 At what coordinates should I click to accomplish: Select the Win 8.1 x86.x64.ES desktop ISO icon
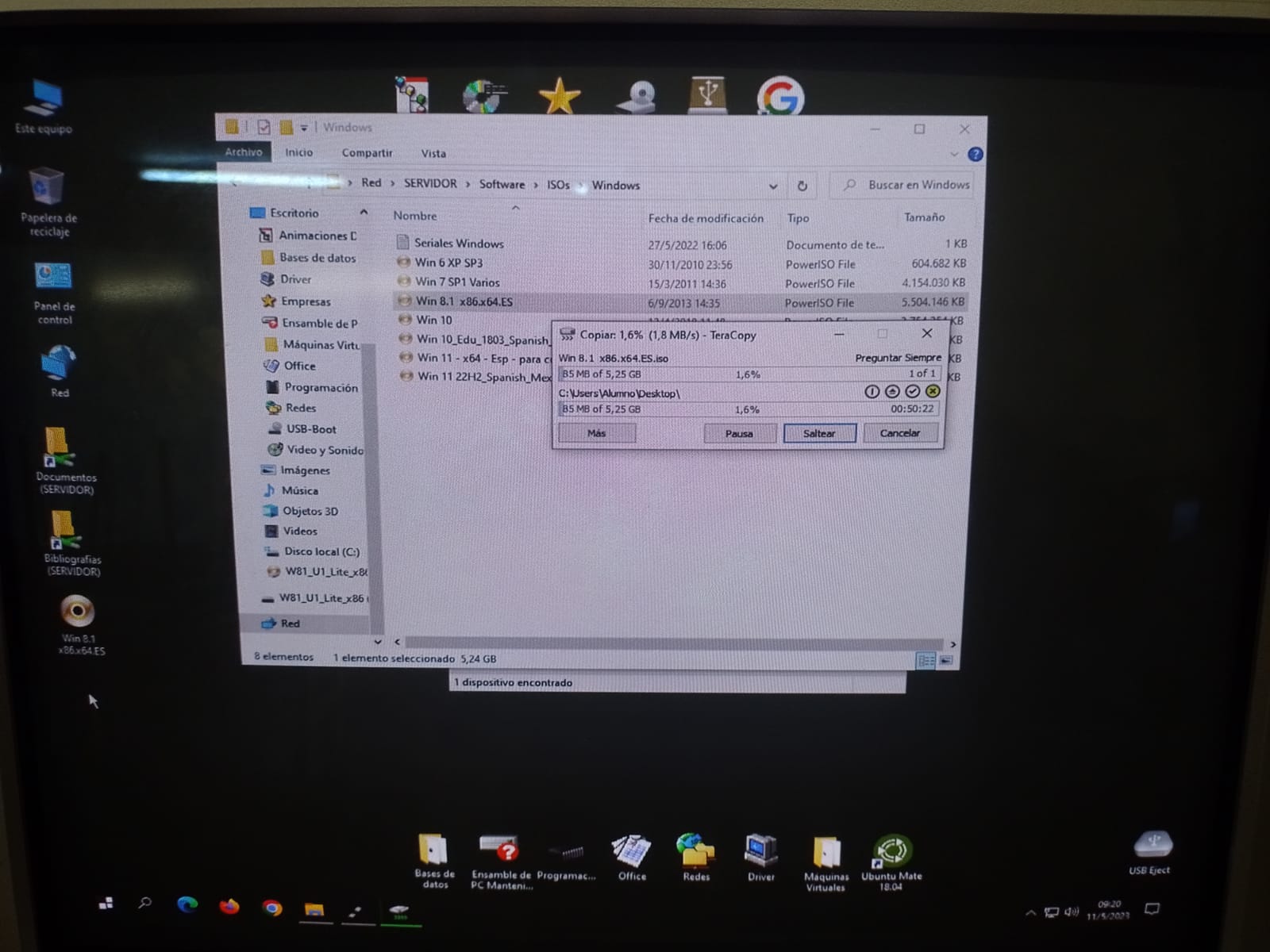pos(80,624)
